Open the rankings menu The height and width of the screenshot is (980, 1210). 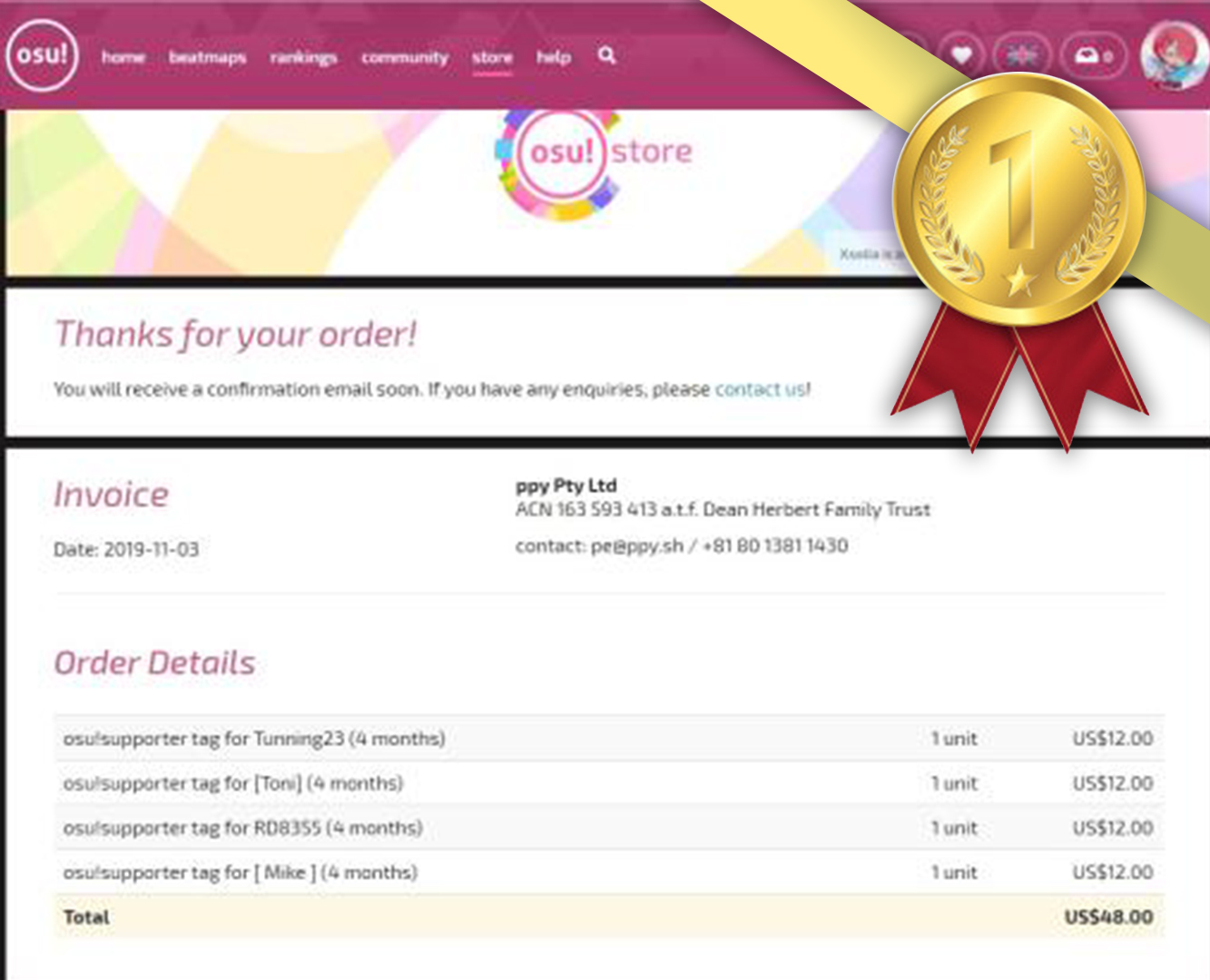tap(303, 57)
